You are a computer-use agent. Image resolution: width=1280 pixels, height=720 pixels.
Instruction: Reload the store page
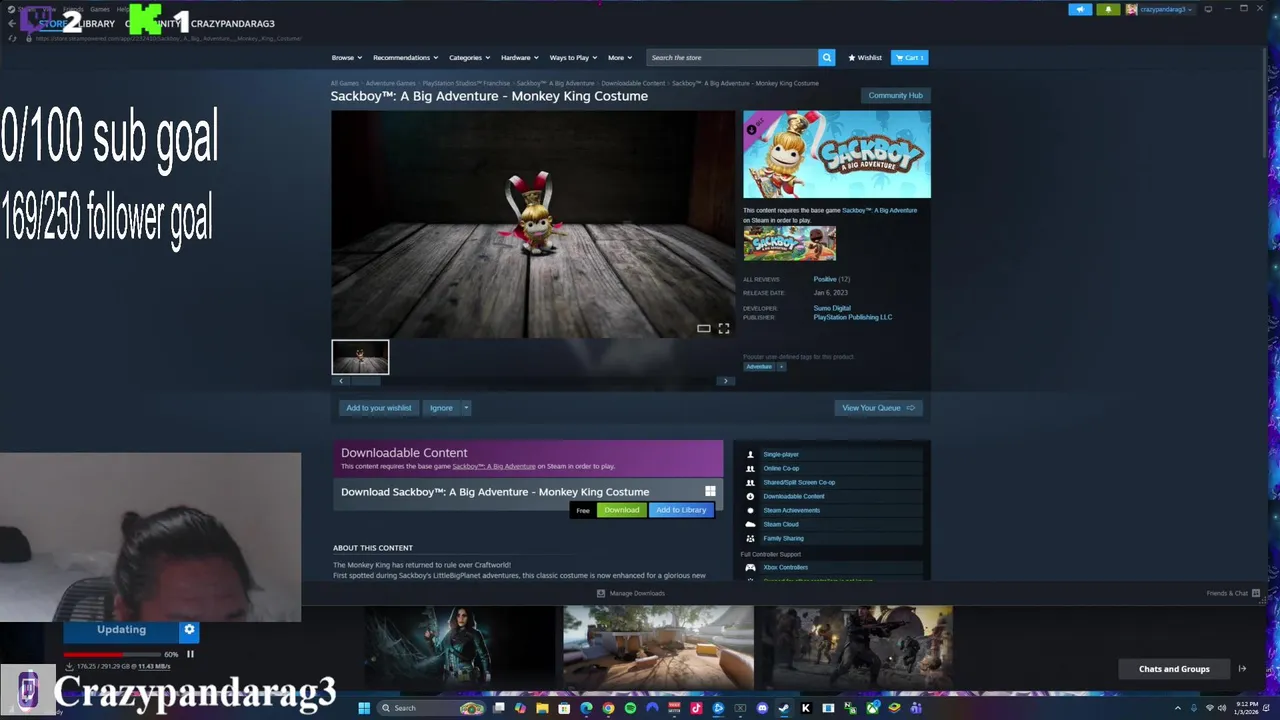point(12,38)
